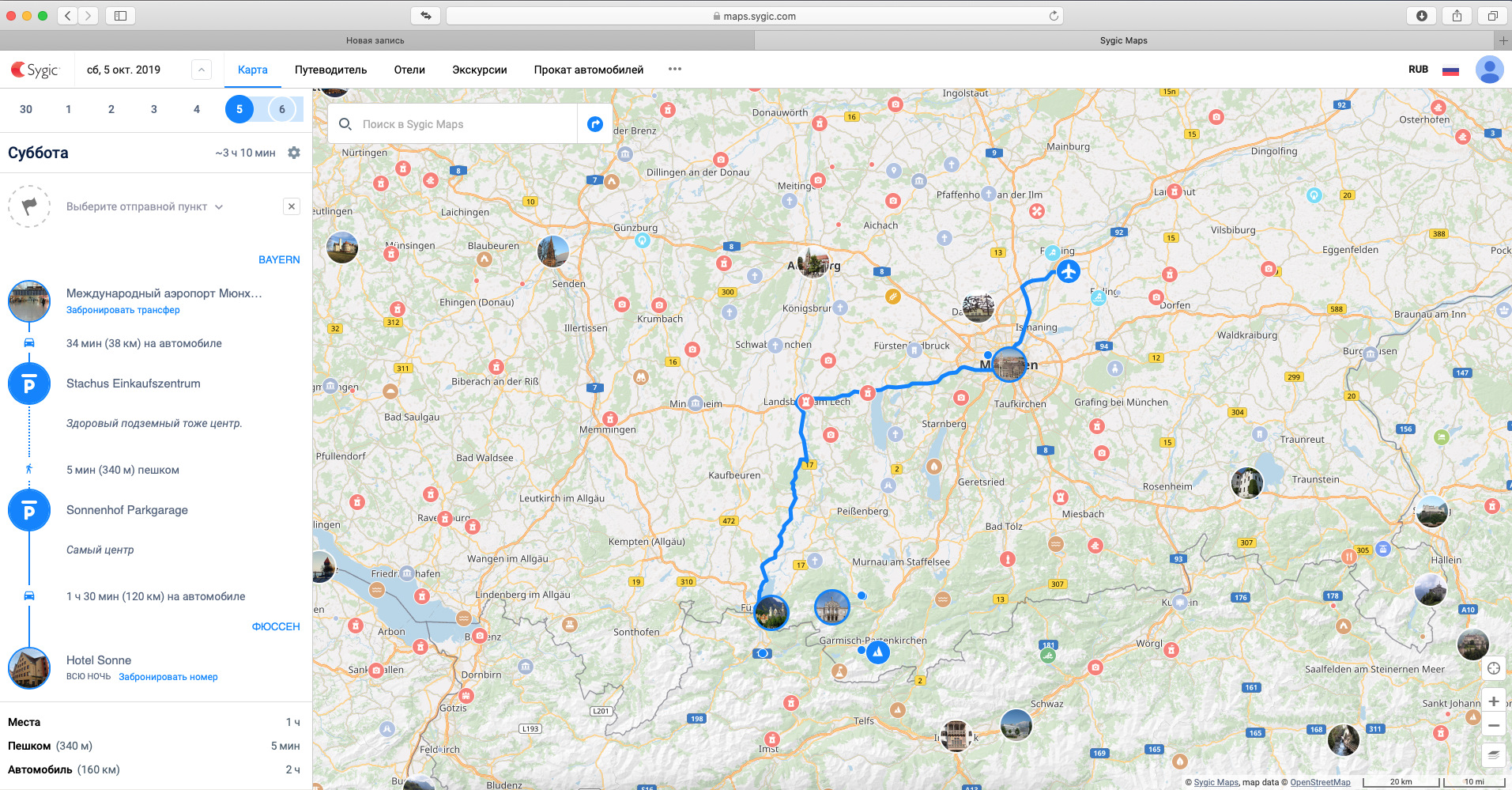Click 1 ч 30 мин (120 км) segment
Viewport: 1512px width, 790px height.
[156, 596]
